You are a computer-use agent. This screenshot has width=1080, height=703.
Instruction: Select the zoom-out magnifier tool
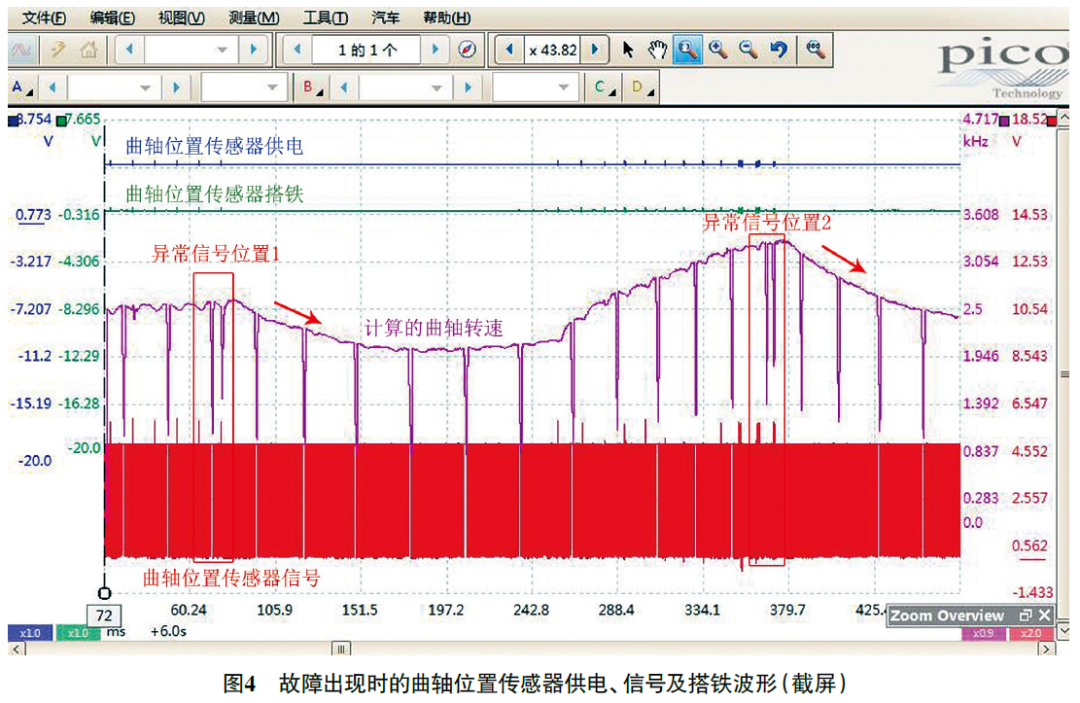748,50
